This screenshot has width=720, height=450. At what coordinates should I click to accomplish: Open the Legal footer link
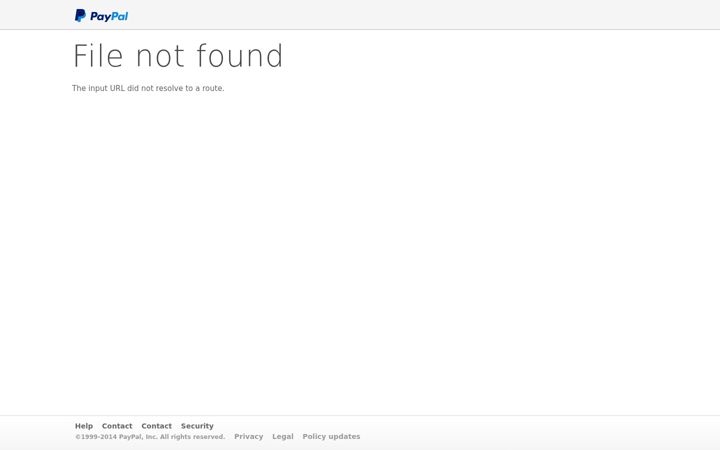pyautogui.click(x=283, y=437)
